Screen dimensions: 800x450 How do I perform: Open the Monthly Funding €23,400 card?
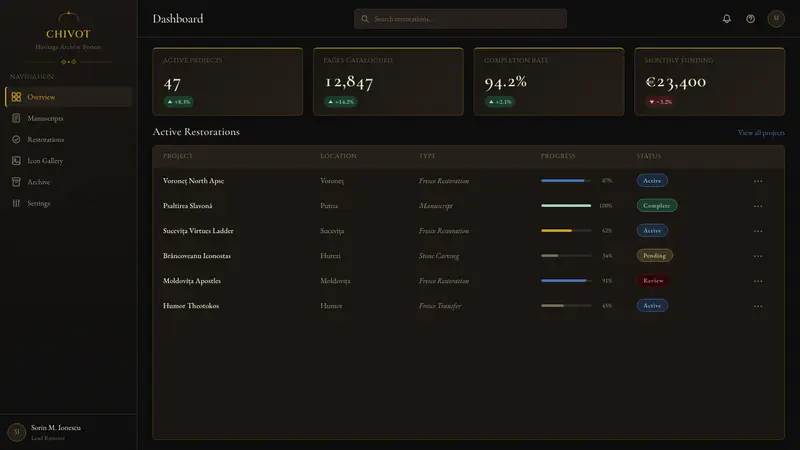[710, 82]
